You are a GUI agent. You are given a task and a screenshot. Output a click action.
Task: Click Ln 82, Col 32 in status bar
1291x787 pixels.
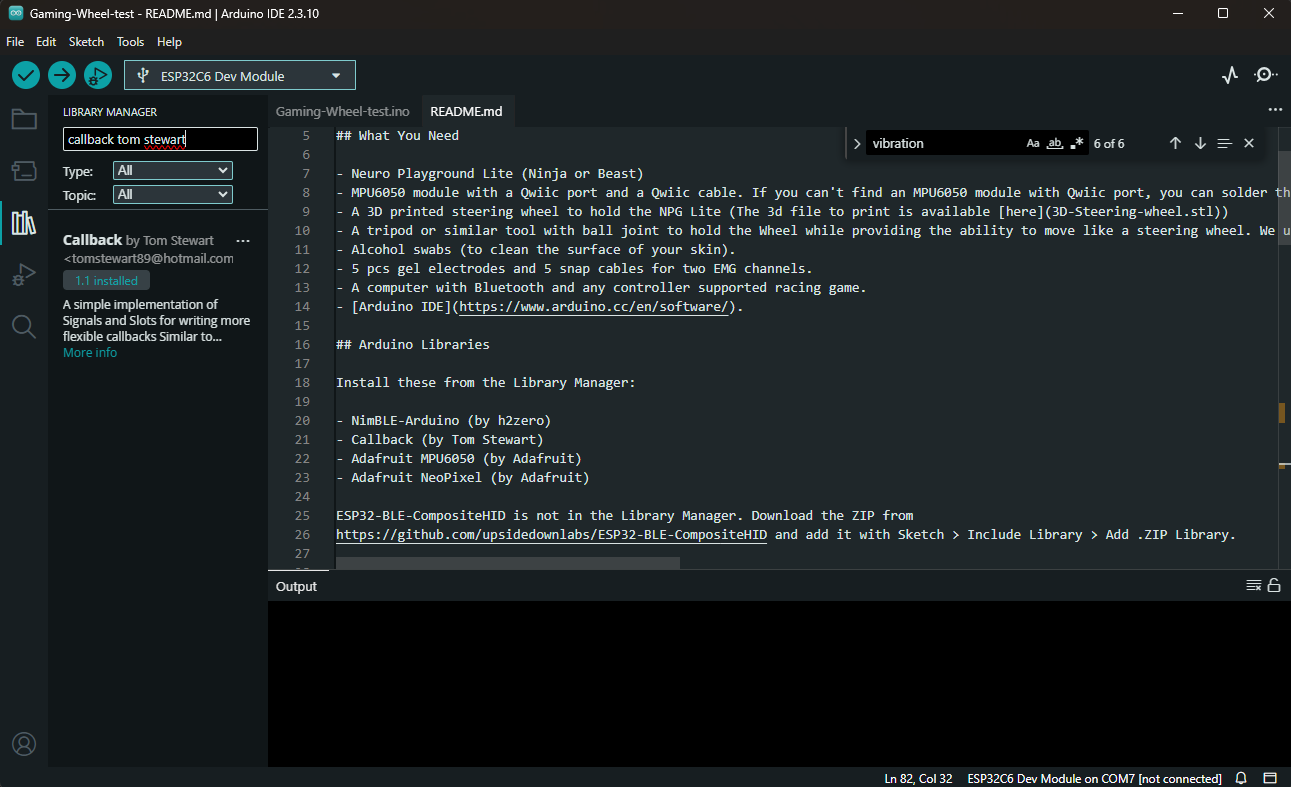(918, 778)
